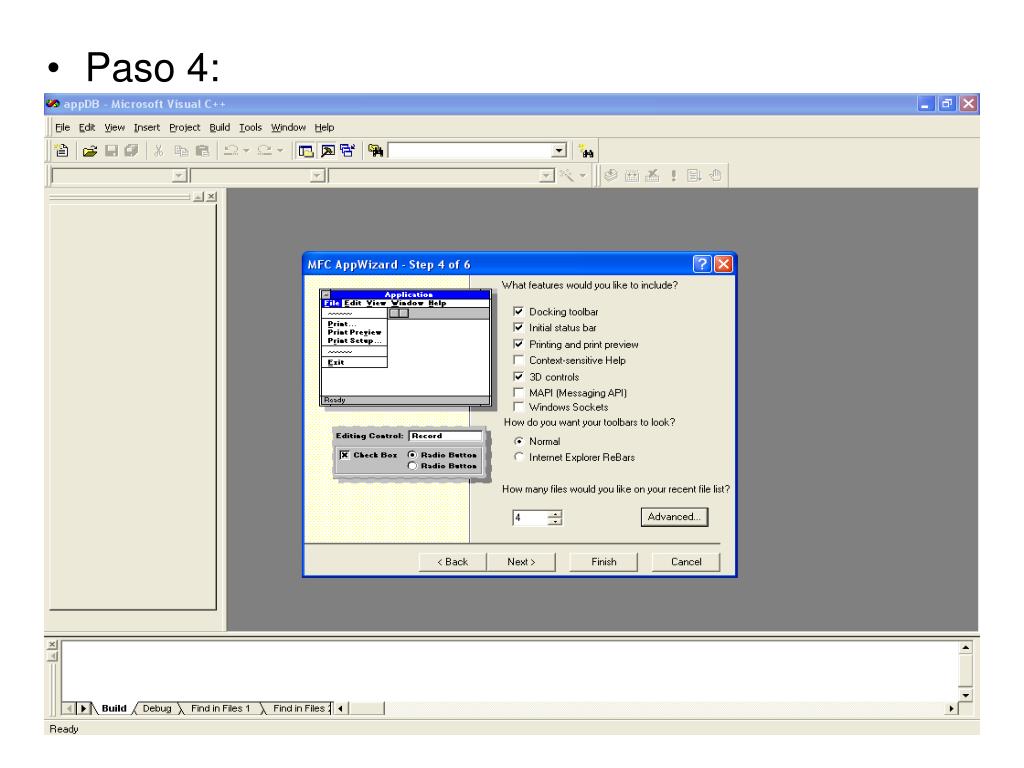Screen dimensions: 1024x768
Task: Open WizardBar members combo dropdown
Action: coord(547,176)
